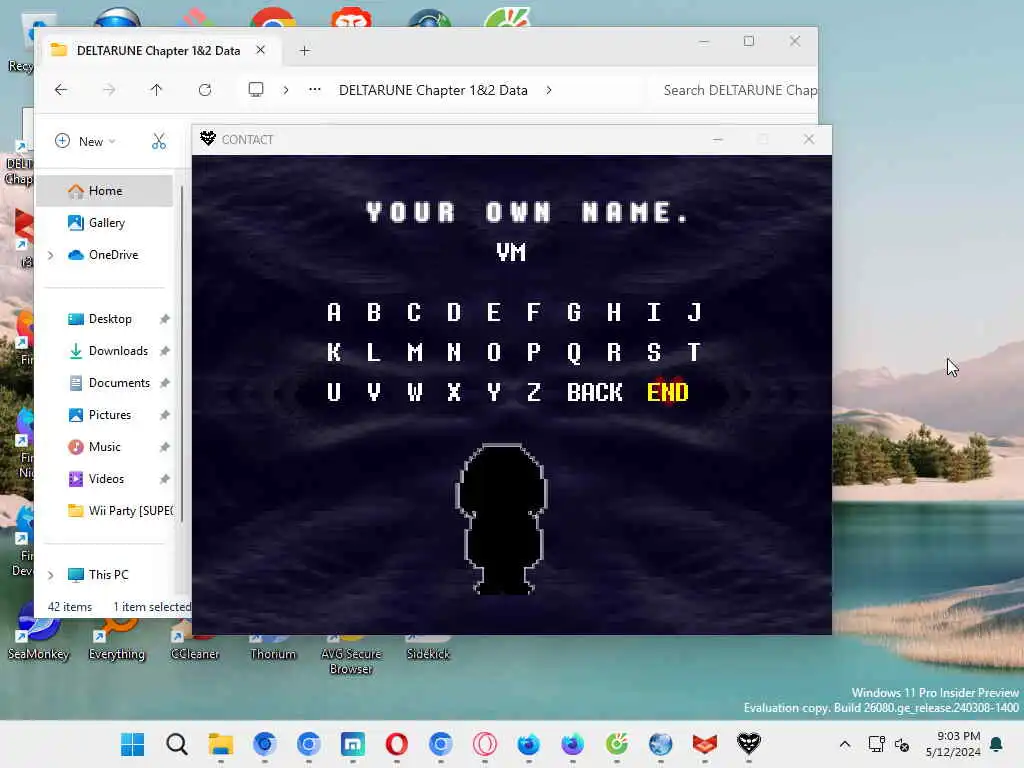Refresh the File Explorer view
1024x768 pixels.
click(x=204, y=90)
